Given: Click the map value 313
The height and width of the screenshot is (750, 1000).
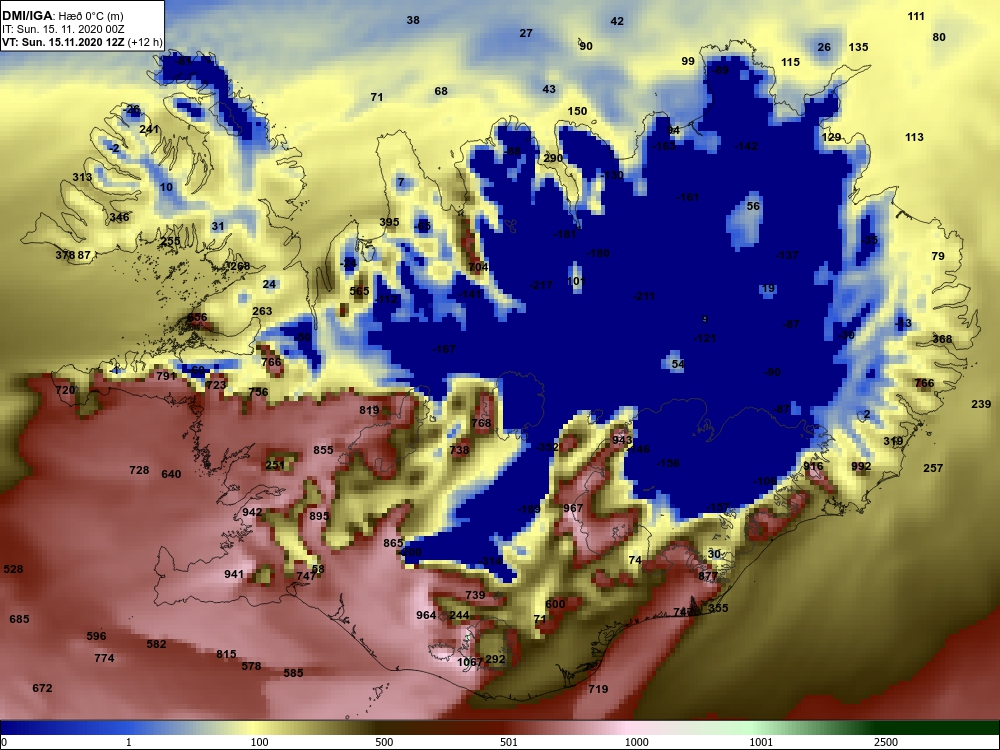Looking at the screenshot, I should (x=82, y=177).
